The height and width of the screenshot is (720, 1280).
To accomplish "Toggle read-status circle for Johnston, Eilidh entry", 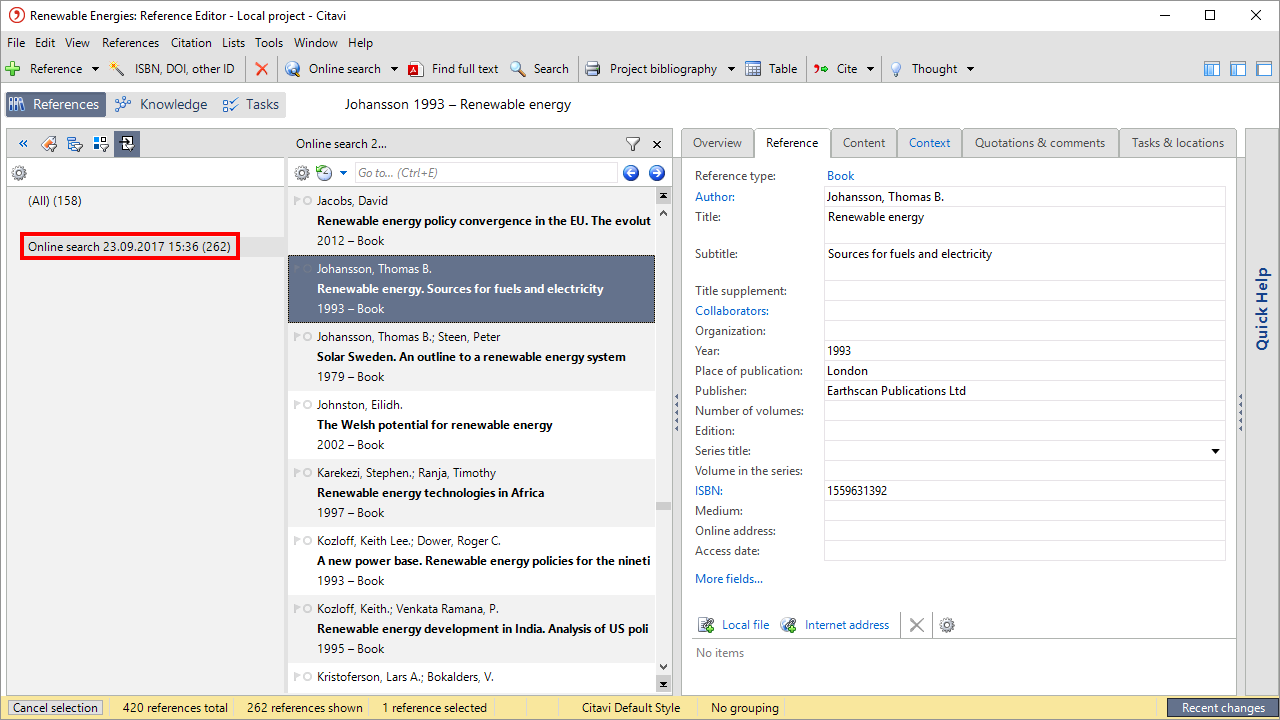I will pos(307,405).
